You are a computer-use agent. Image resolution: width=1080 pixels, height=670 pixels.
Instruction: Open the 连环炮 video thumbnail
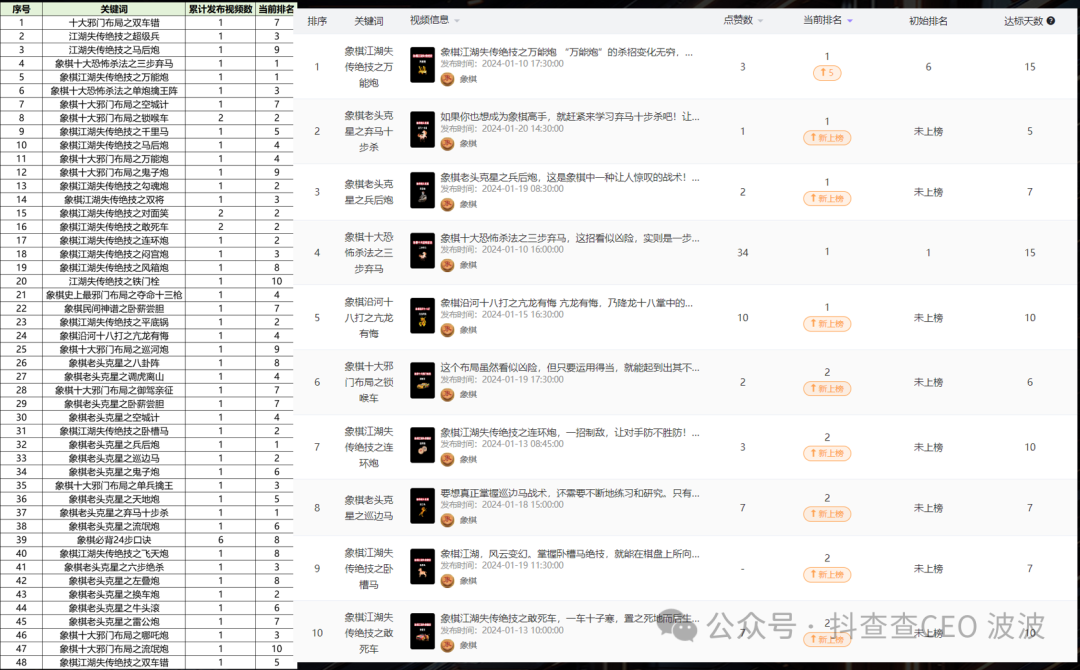pyautogui.click(x=422, y=446)
